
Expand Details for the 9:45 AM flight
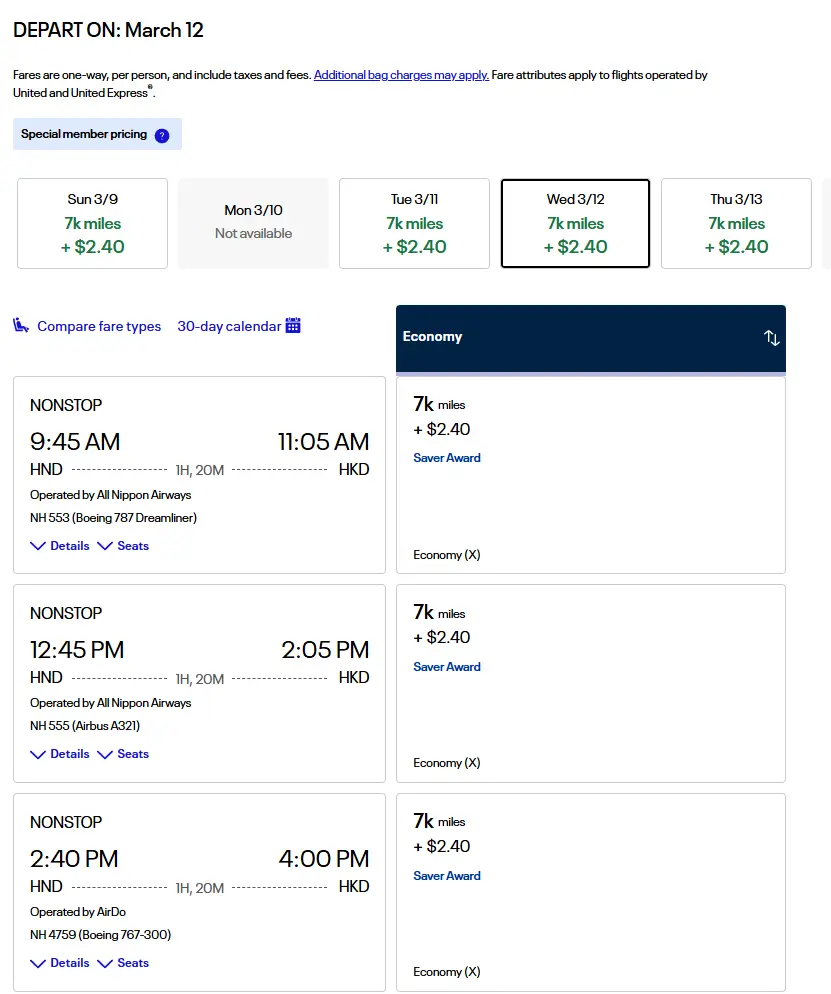coord(60,546)
